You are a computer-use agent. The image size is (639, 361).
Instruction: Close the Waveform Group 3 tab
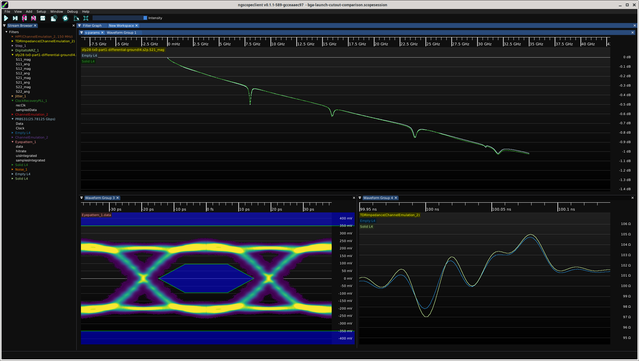click(x=118, y=198)
